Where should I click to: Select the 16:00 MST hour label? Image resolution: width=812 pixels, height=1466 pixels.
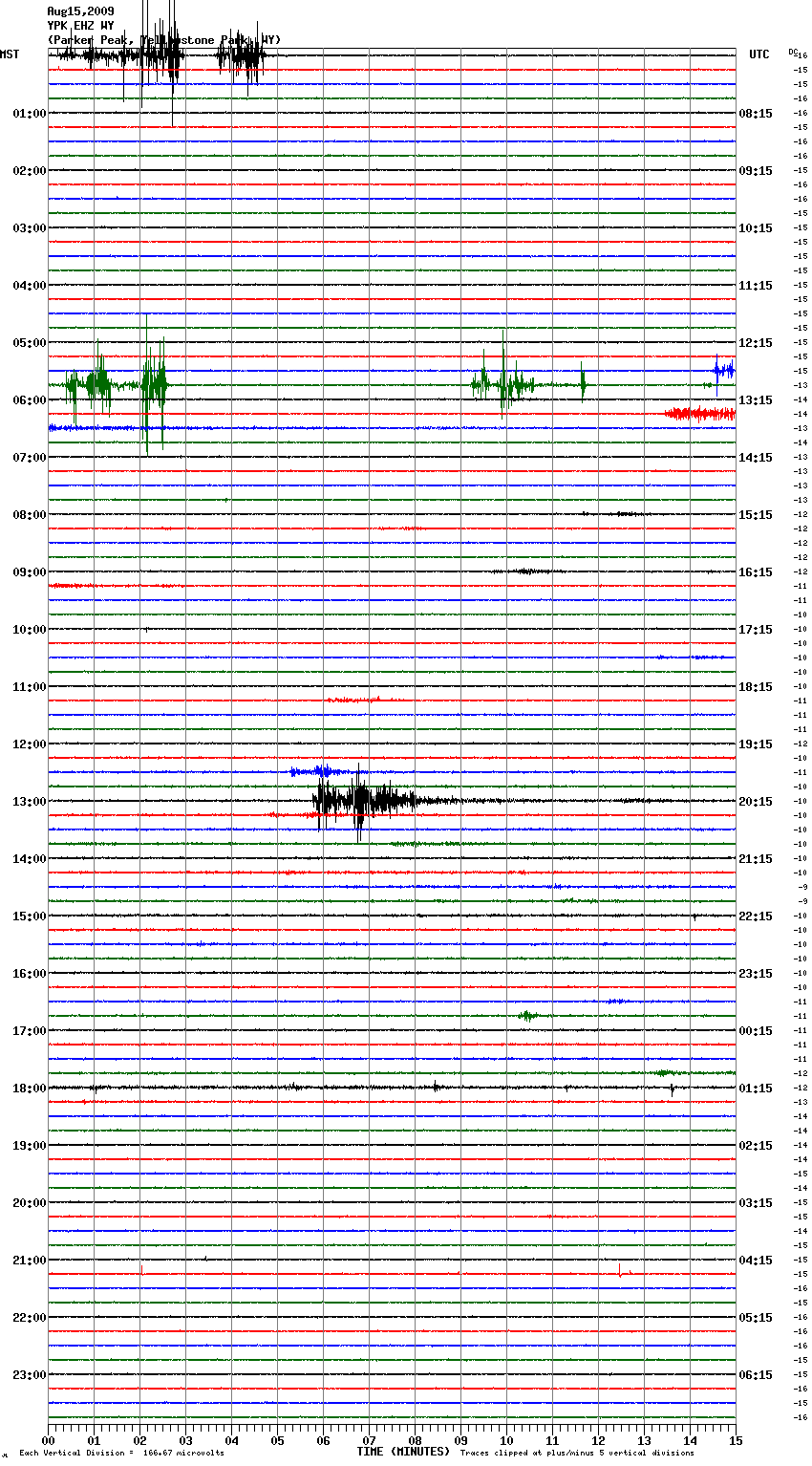(x=30, y=974)
